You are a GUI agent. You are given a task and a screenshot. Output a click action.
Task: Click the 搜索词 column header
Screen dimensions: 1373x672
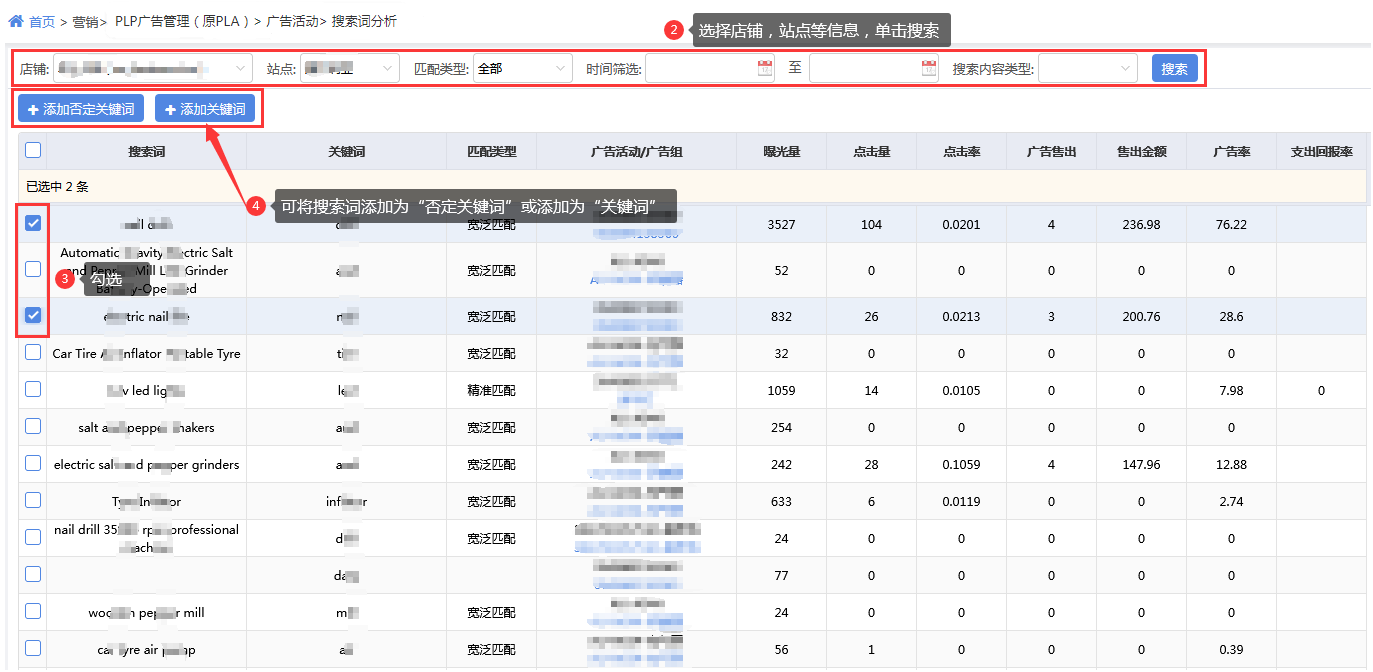point(146,152)
